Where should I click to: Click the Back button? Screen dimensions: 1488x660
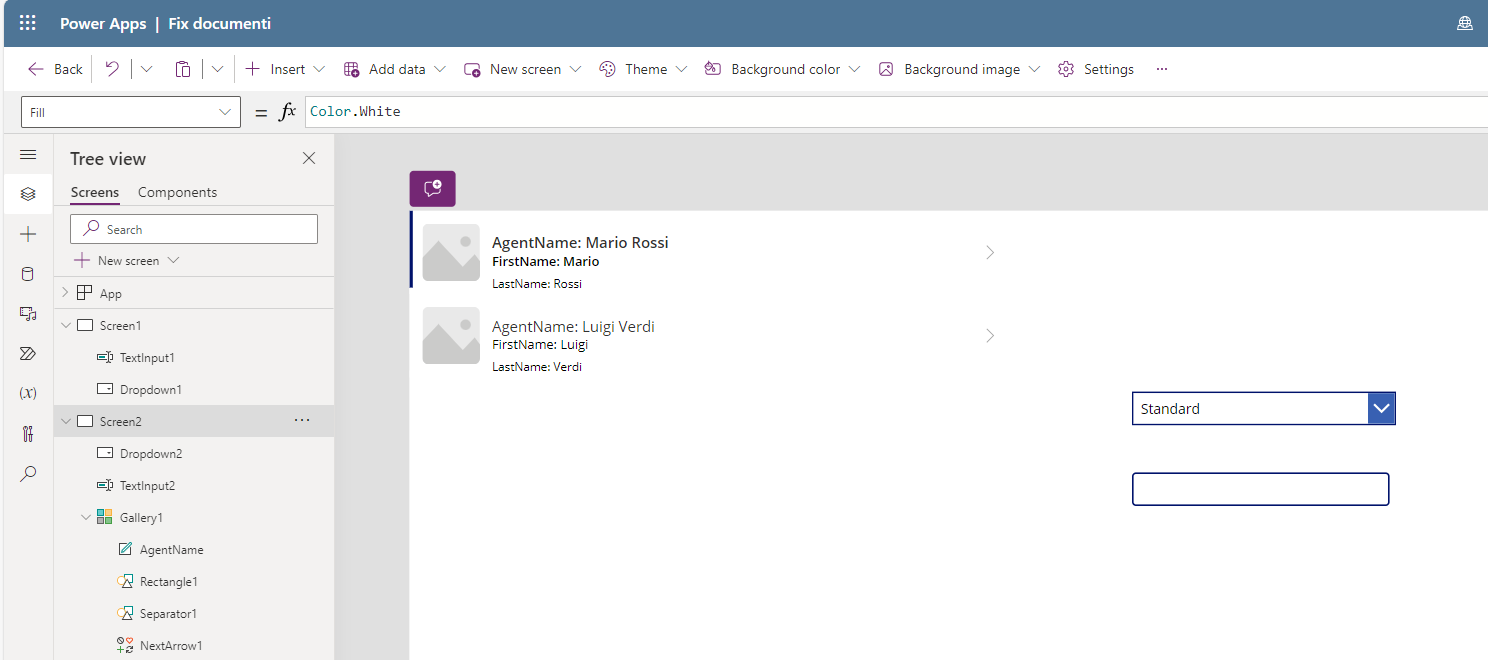54,69
